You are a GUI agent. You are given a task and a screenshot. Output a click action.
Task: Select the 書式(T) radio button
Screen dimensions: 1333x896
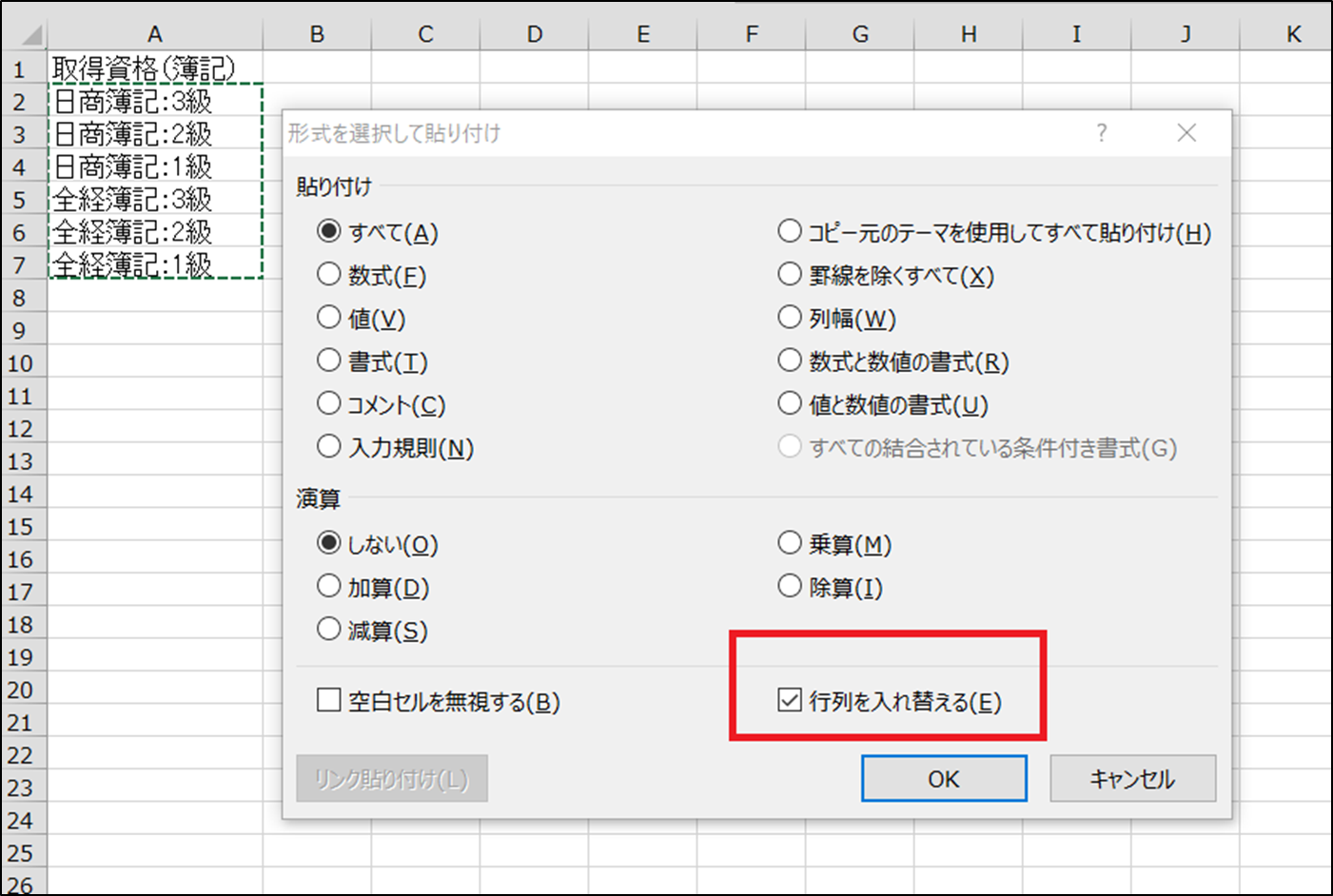329,360
